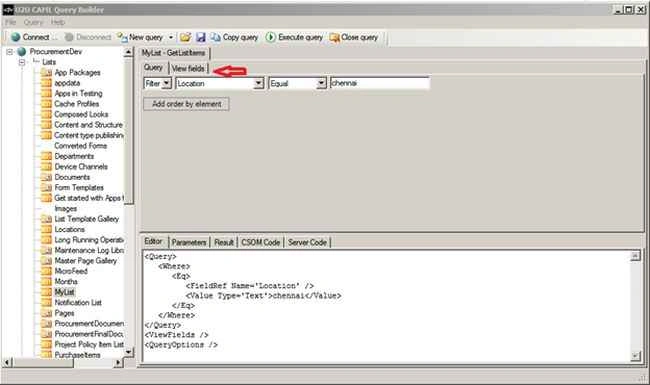Image resolution: width=650 pixels, height=385 pixels.
Task: Click Content and Structure folder icon
Action: click(x=46, y=125)
